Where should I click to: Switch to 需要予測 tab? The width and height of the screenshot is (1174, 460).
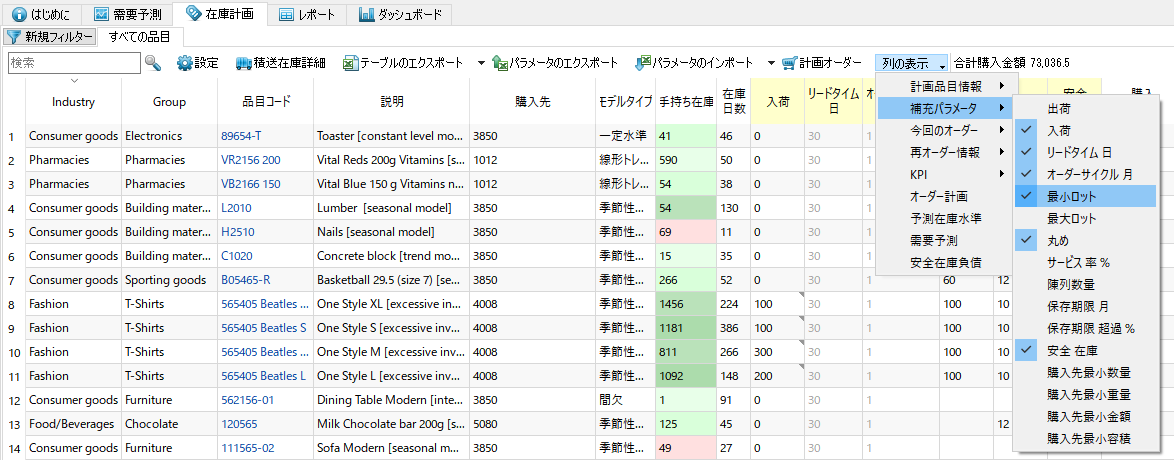[129, 14]
